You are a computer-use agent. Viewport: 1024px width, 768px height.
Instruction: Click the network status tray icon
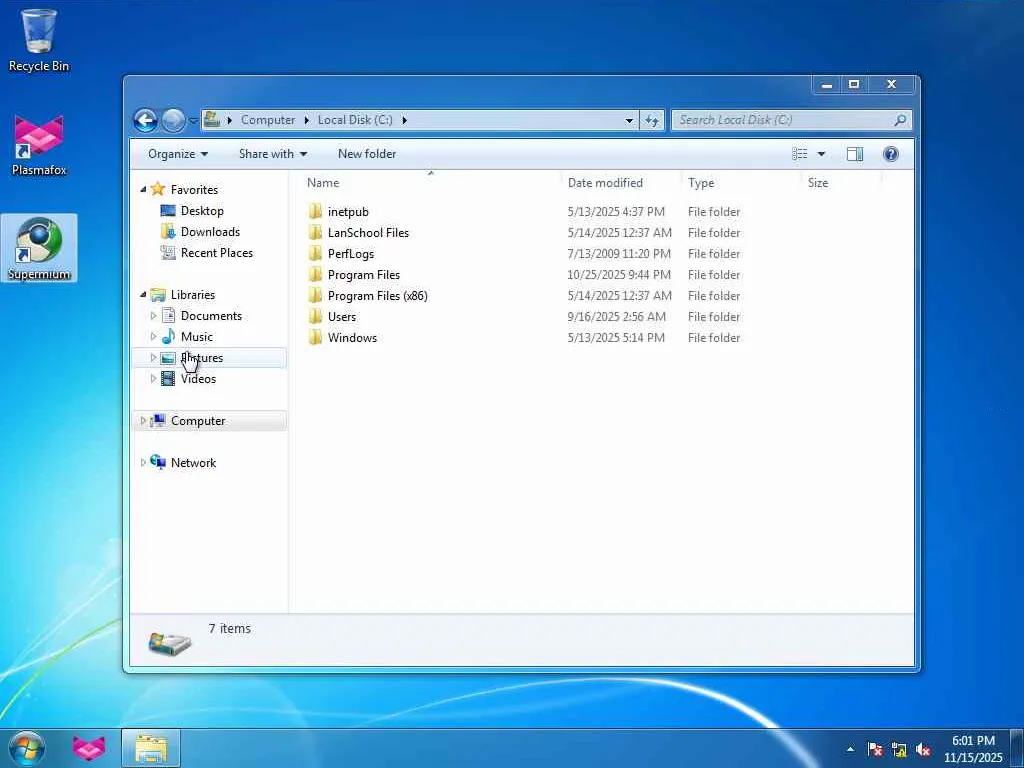(899, 749)
